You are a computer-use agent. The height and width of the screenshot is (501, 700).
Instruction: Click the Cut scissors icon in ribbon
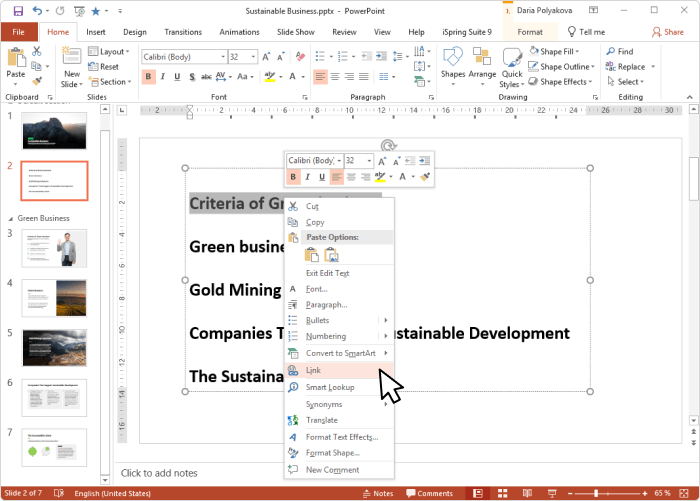37,51
